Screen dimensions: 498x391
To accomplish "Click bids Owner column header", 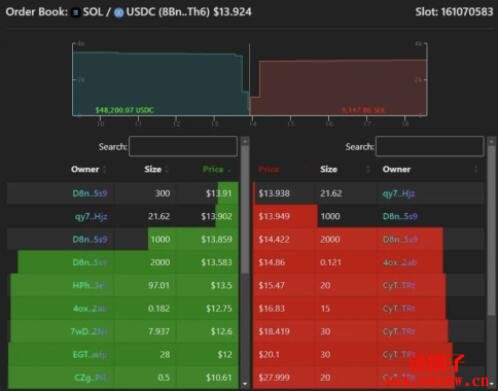I will 85,169.
